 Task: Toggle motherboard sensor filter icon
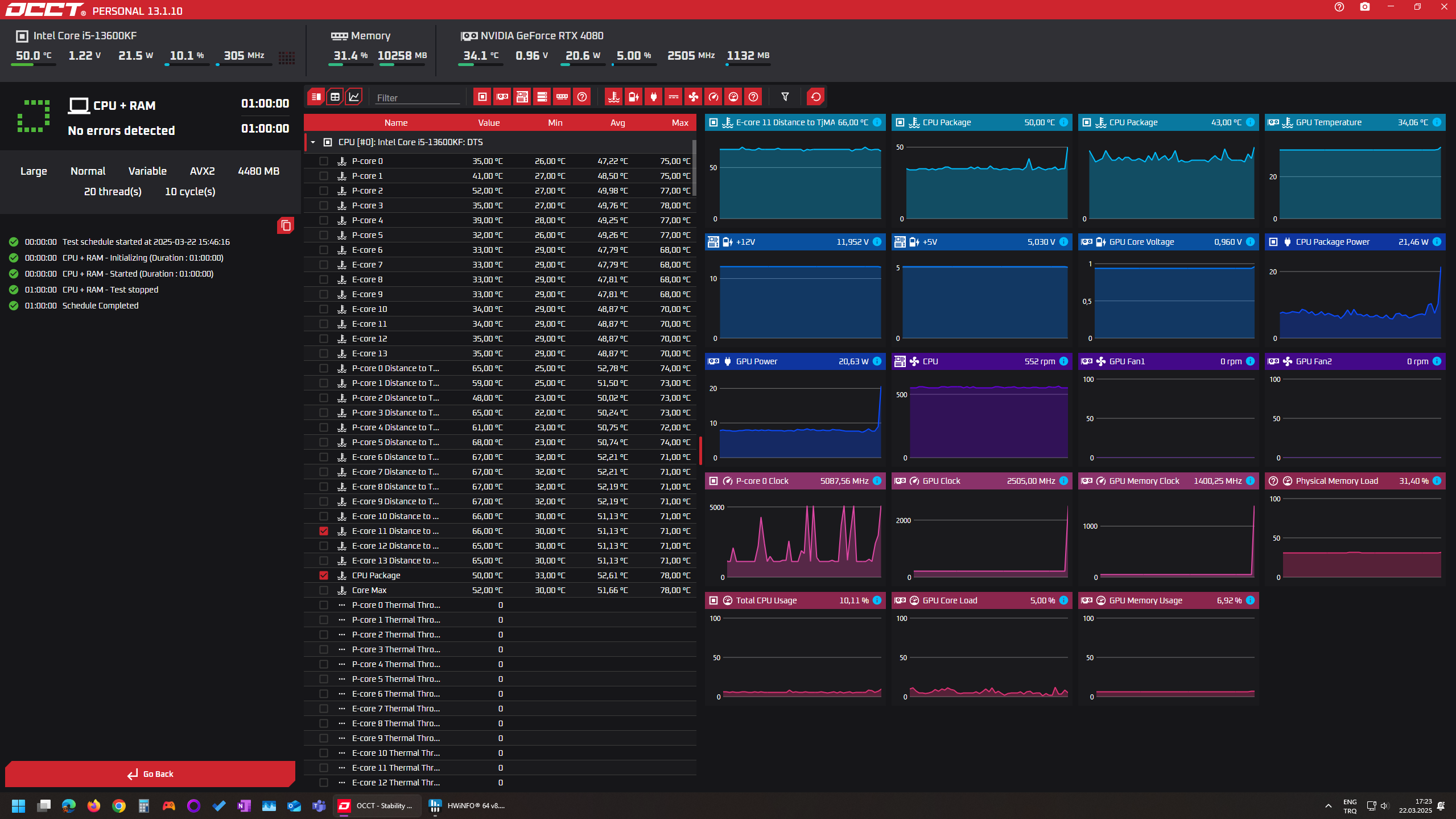pyautogui.click(x=522, y=97)
